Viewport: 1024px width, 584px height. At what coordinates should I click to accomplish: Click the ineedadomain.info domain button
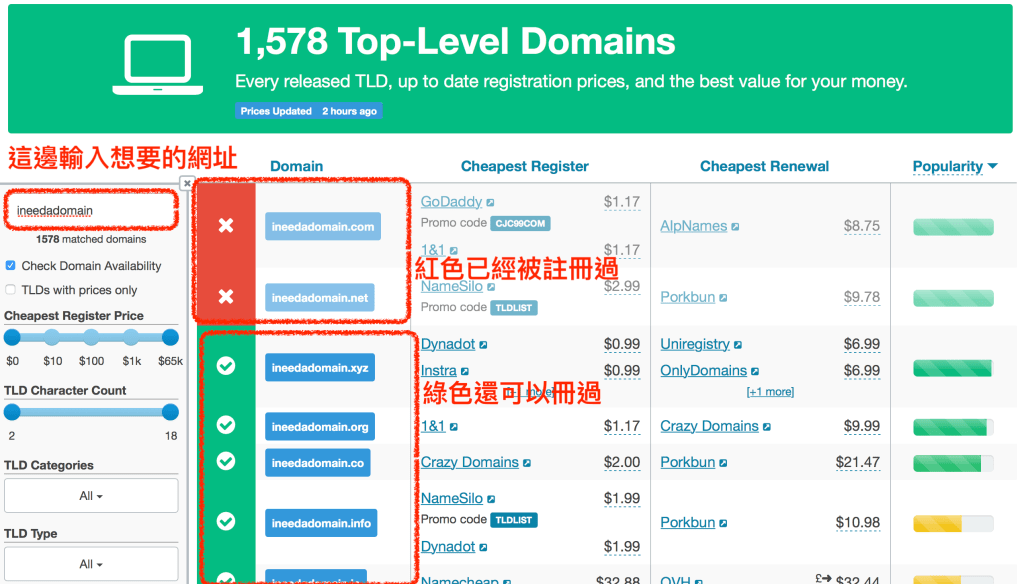click(321, 523)
